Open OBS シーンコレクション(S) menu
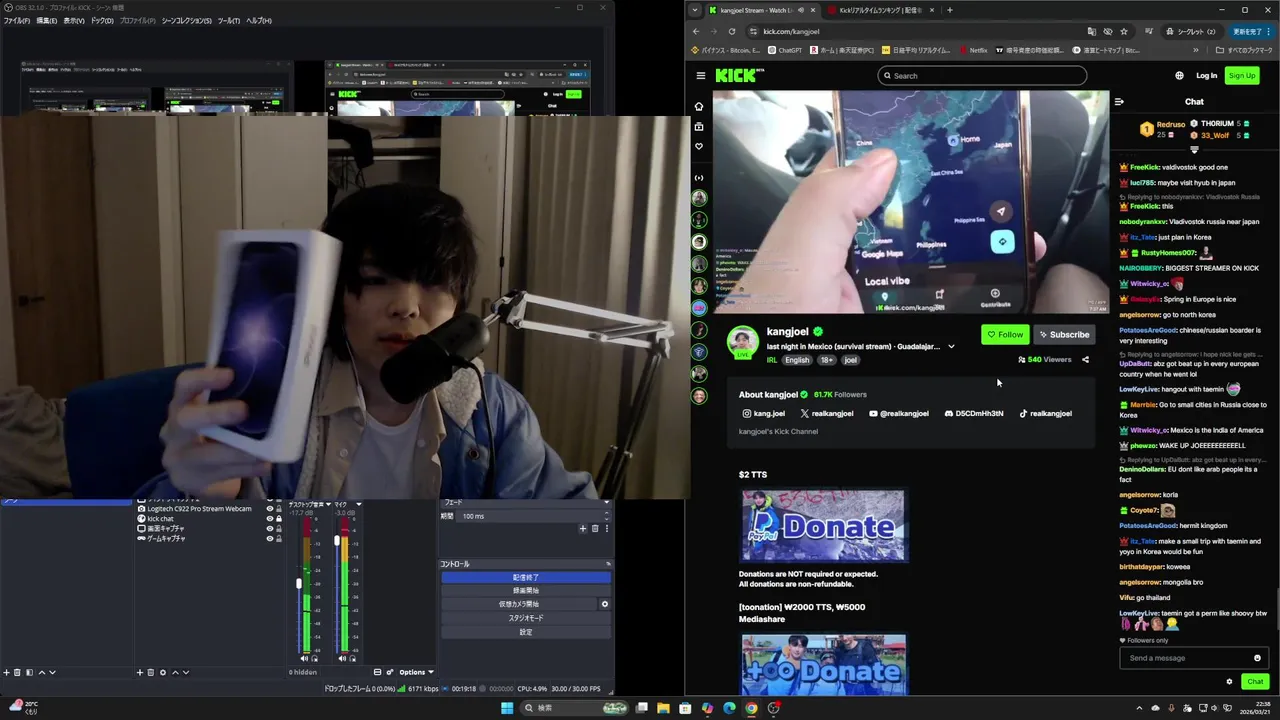The width and height of the screenshot is (1280, 720). [187, 20]
